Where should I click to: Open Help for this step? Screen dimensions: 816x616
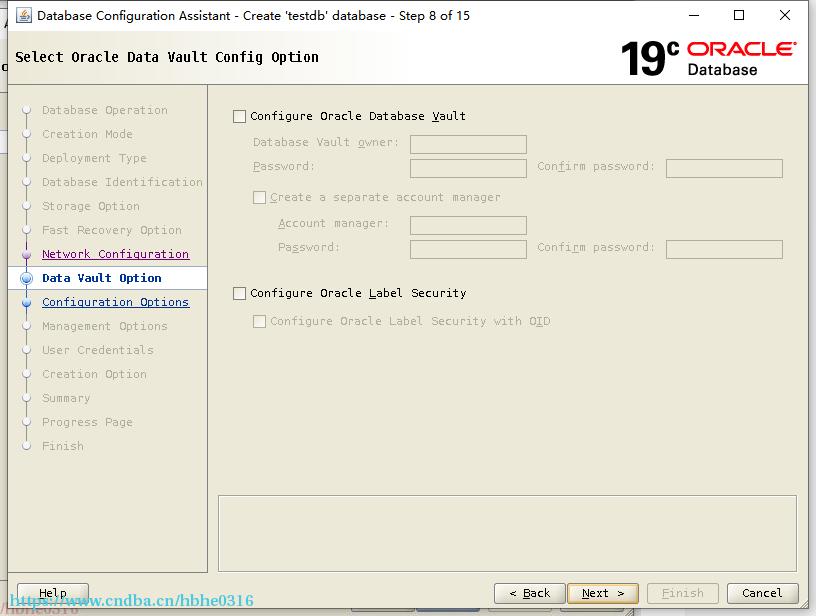tap(53, 593)
